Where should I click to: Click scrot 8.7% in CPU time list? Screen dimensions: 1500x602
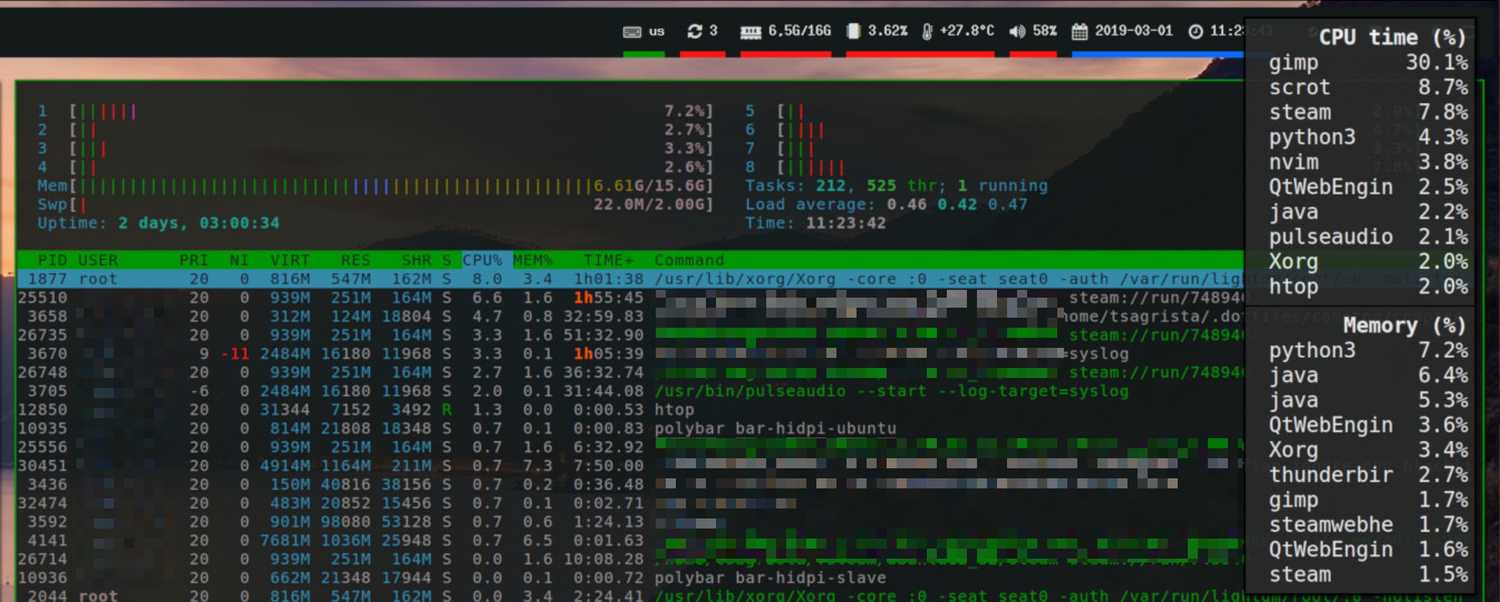(1368, 88)
